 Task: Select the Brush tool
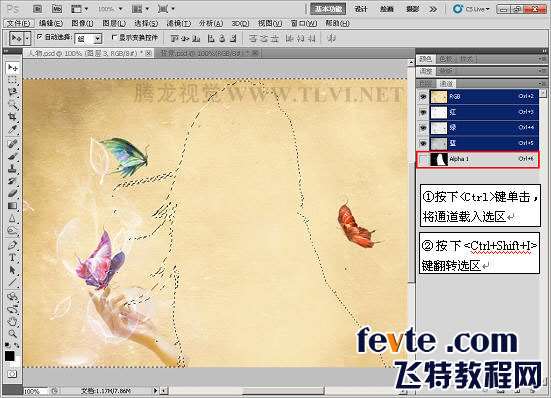coord(13,156)
